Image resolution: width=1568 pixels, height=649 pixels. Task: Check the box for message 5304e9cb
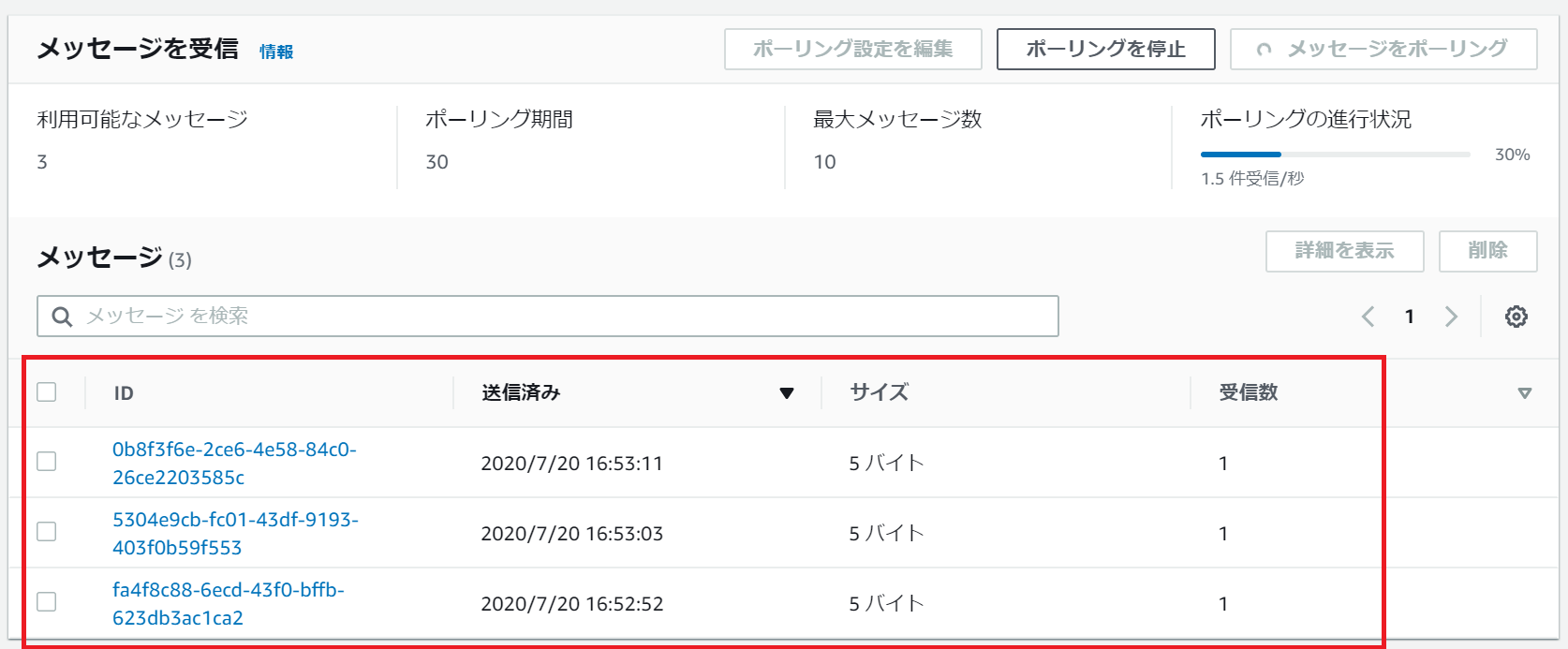point(47,532)
